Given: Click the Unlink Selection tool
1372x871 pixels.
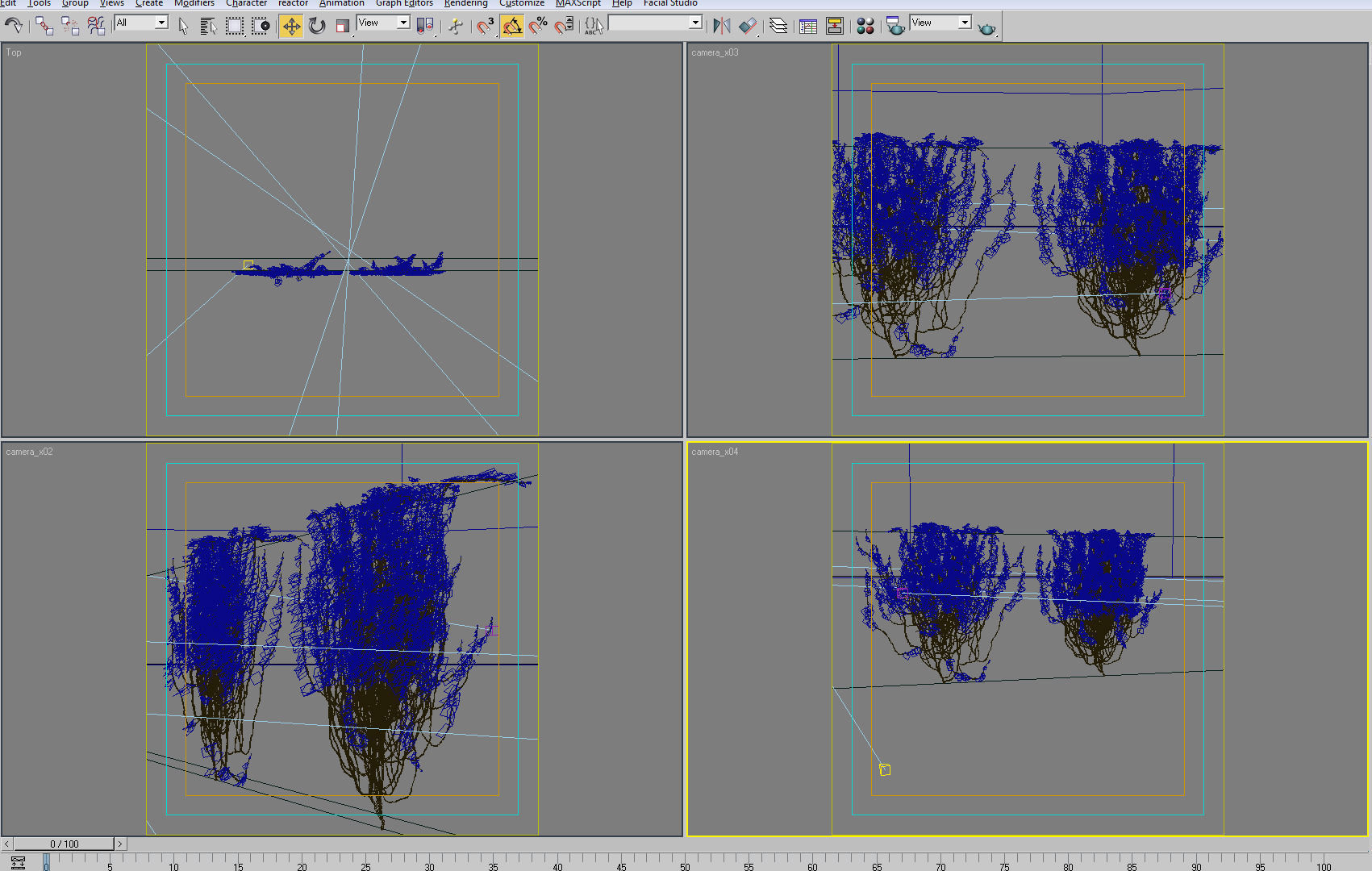Looking at the screenshot, I should click(70, 26).
